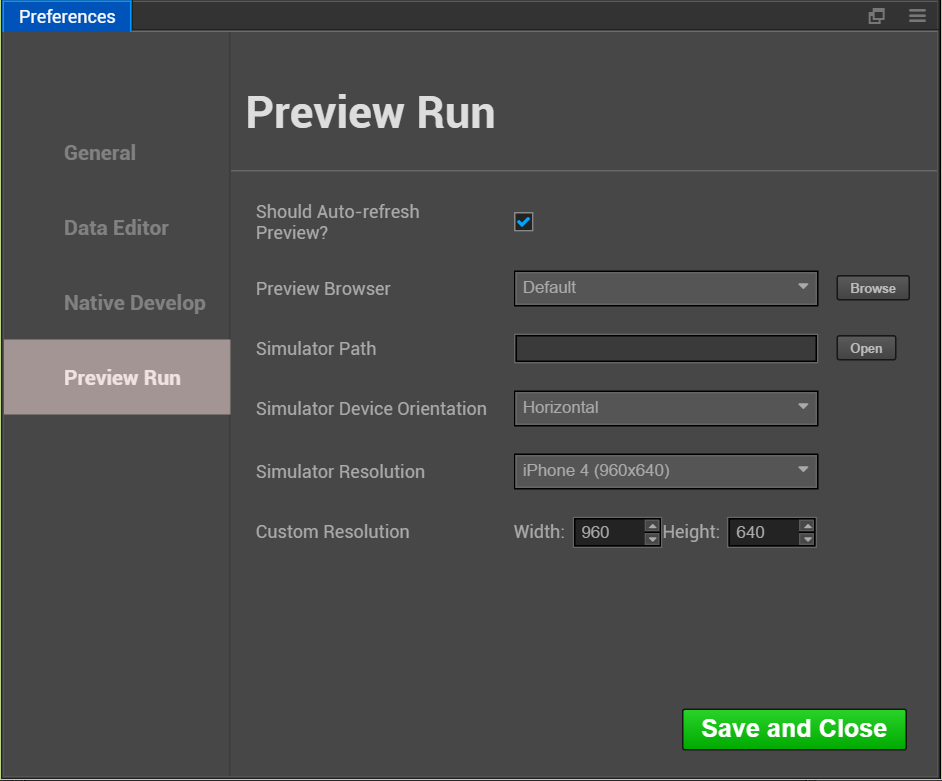Click into the Simulator Path field

[666, 348]
